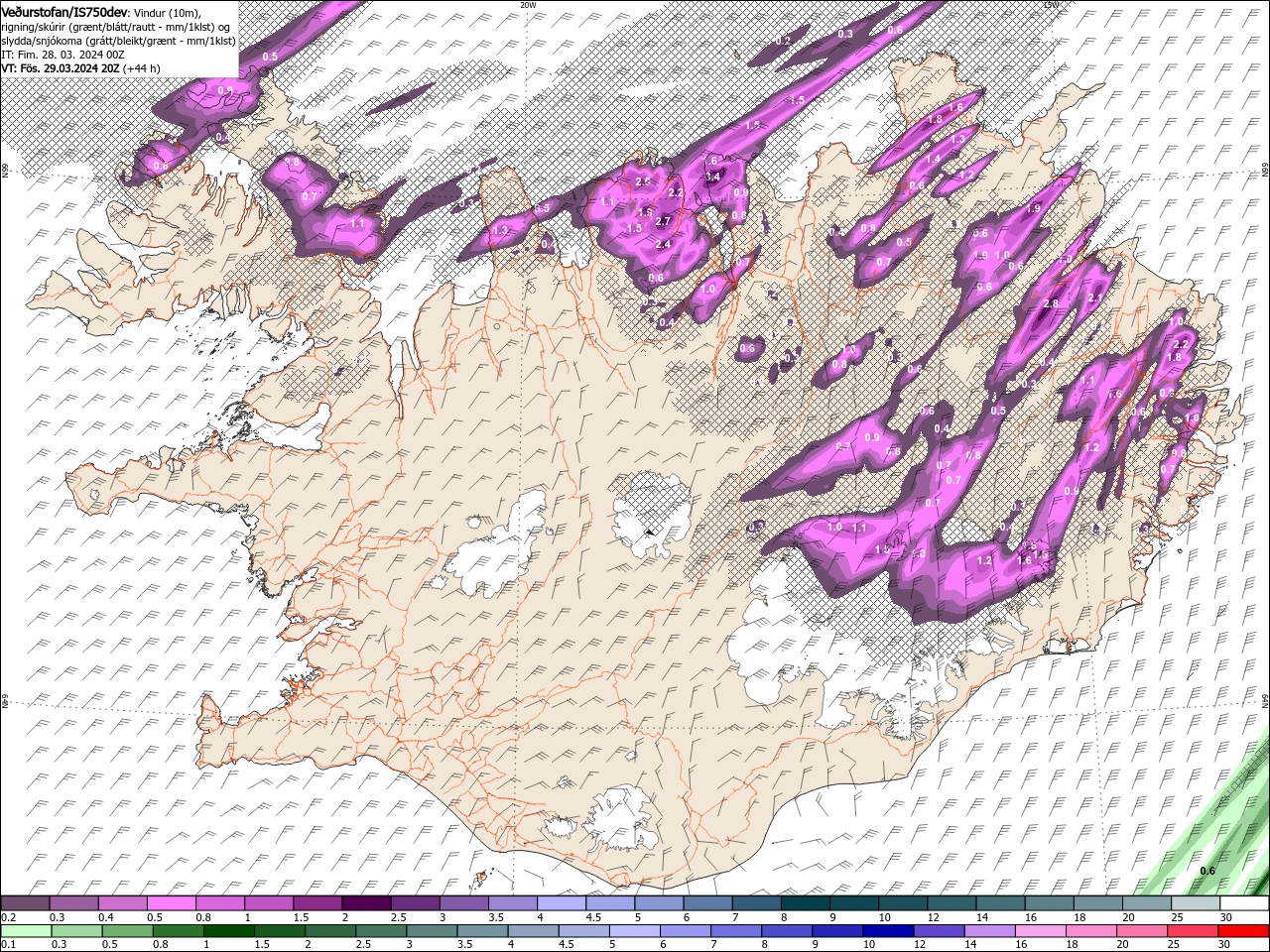
Task: Click the 30 label on the lower scale
Action: point(1222,944)
